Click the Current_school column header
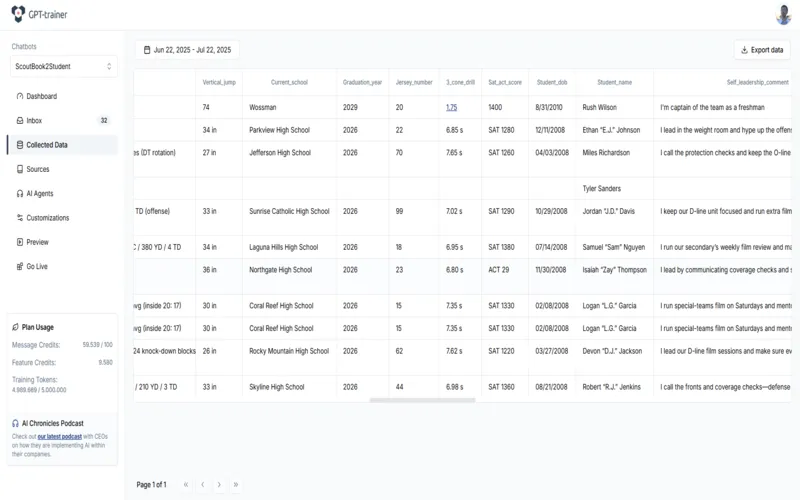This screenshot has width=800, height=500. coord(289,82)
